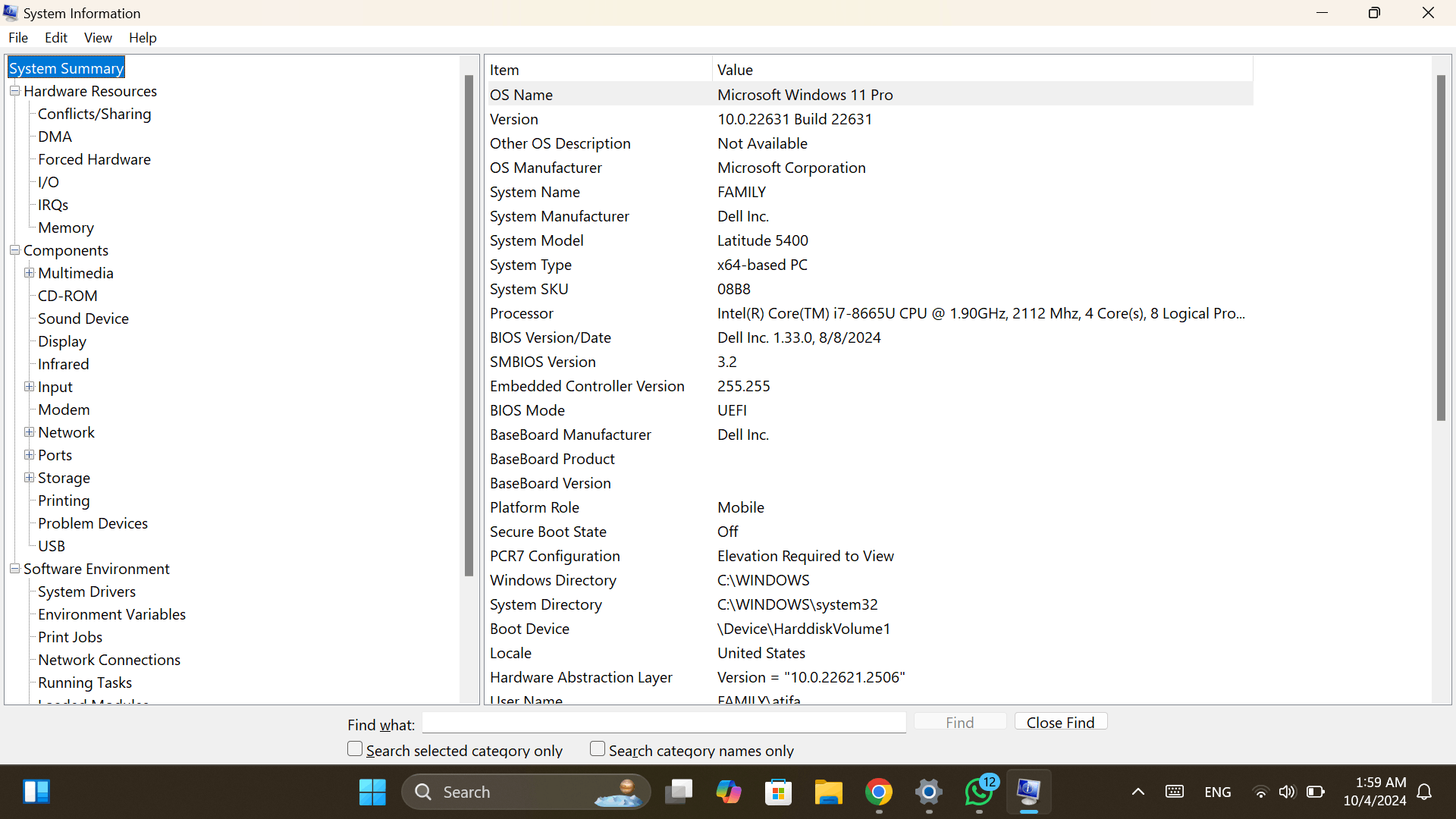Expand the Storage tree node
Screen dimensions: 1456x819
pos(29,478)
